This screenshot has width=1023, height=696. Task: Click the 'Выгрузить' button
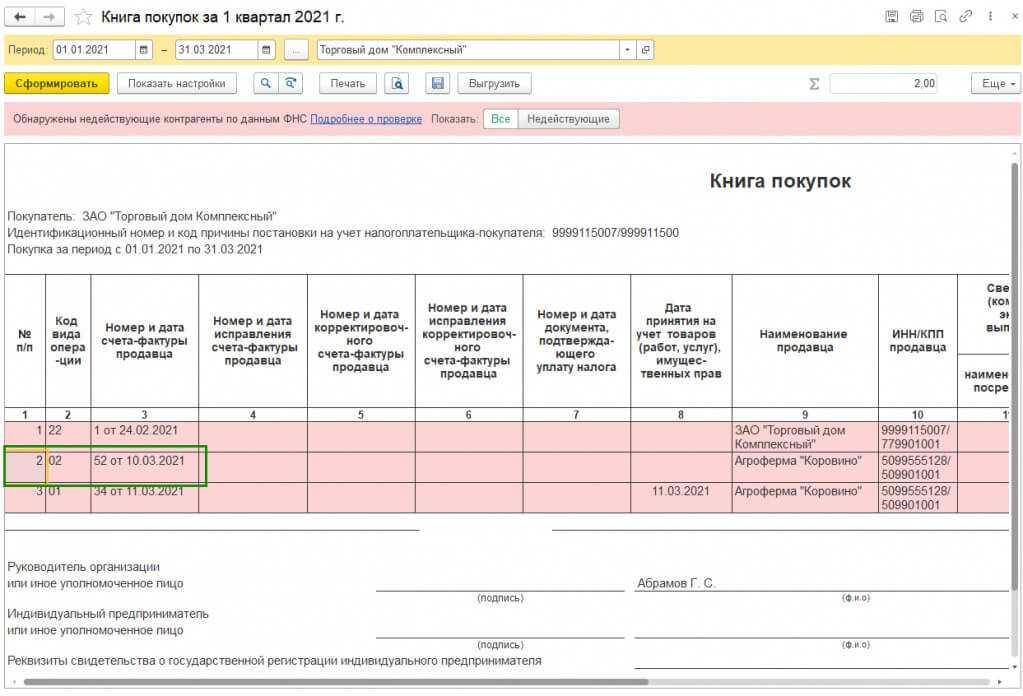click(494, 84)
